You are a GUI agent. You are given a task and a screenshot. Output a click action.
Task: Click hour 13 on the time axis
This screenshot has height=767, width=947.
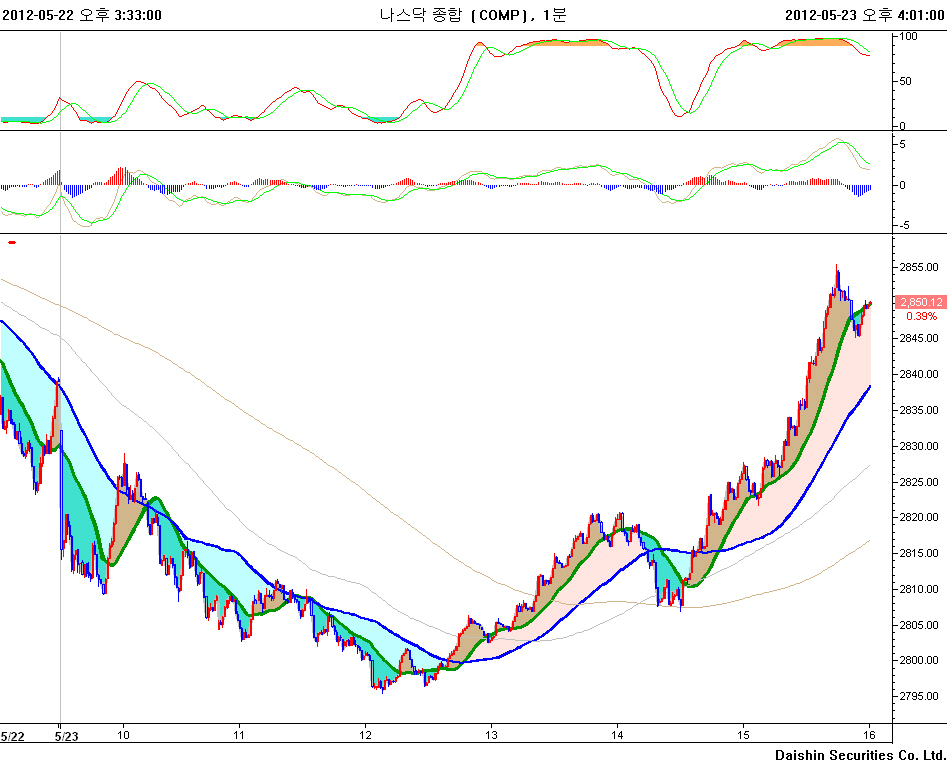tap(491, 735)
